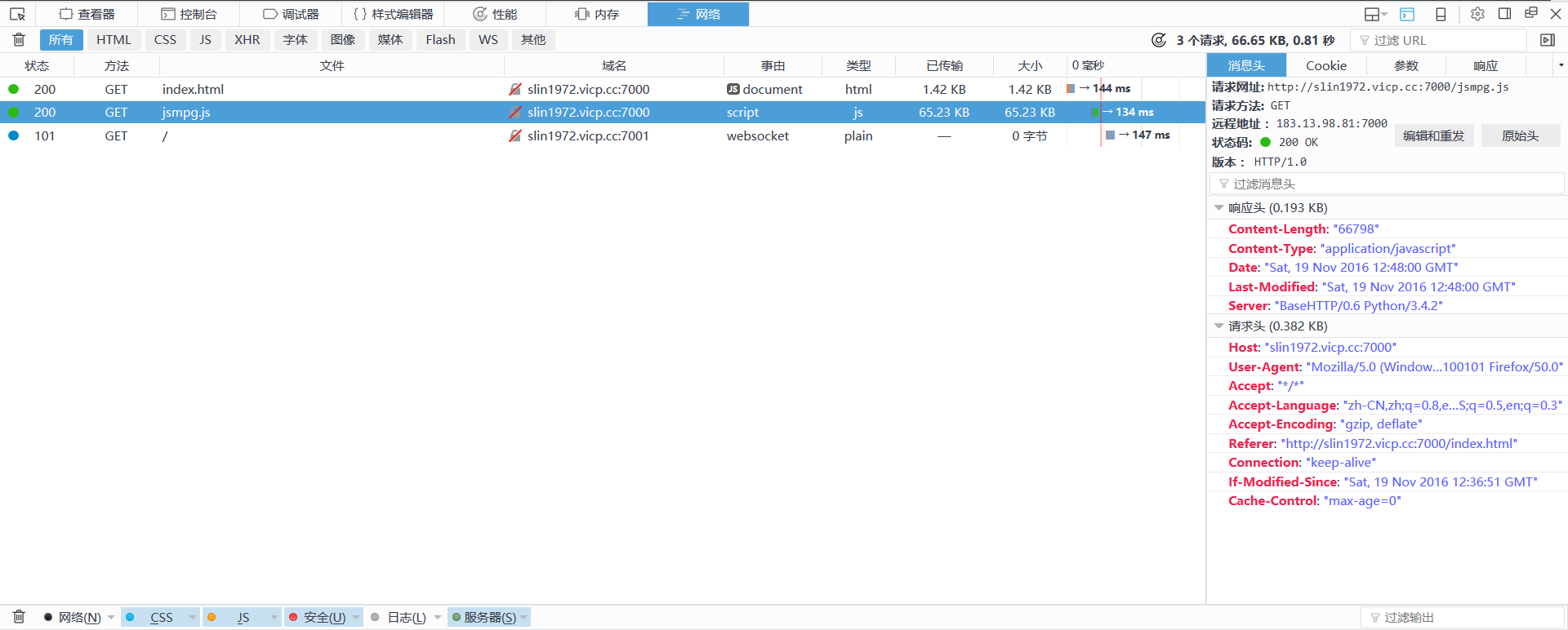
Task: Click the 过滤消息头 headers filter field
Action: tap(1387, 184)
